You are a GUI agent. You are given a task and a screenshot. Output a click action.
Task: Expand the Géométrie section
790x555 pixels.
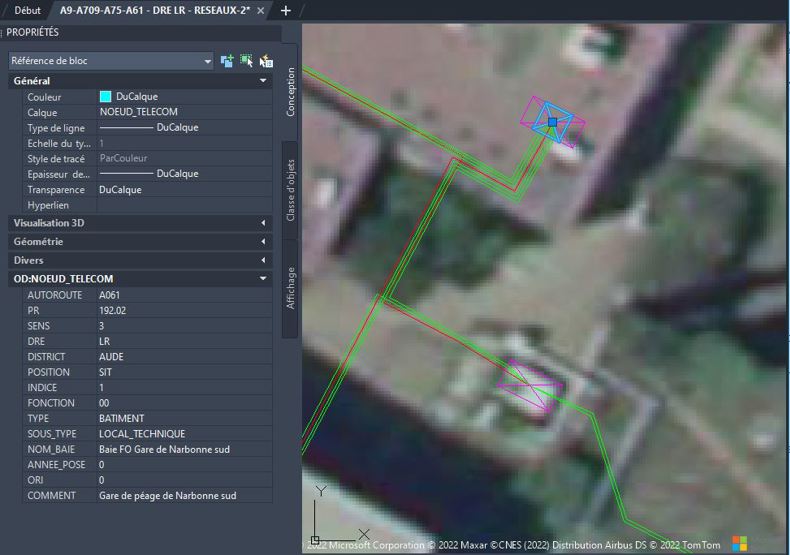click(263, 242)
